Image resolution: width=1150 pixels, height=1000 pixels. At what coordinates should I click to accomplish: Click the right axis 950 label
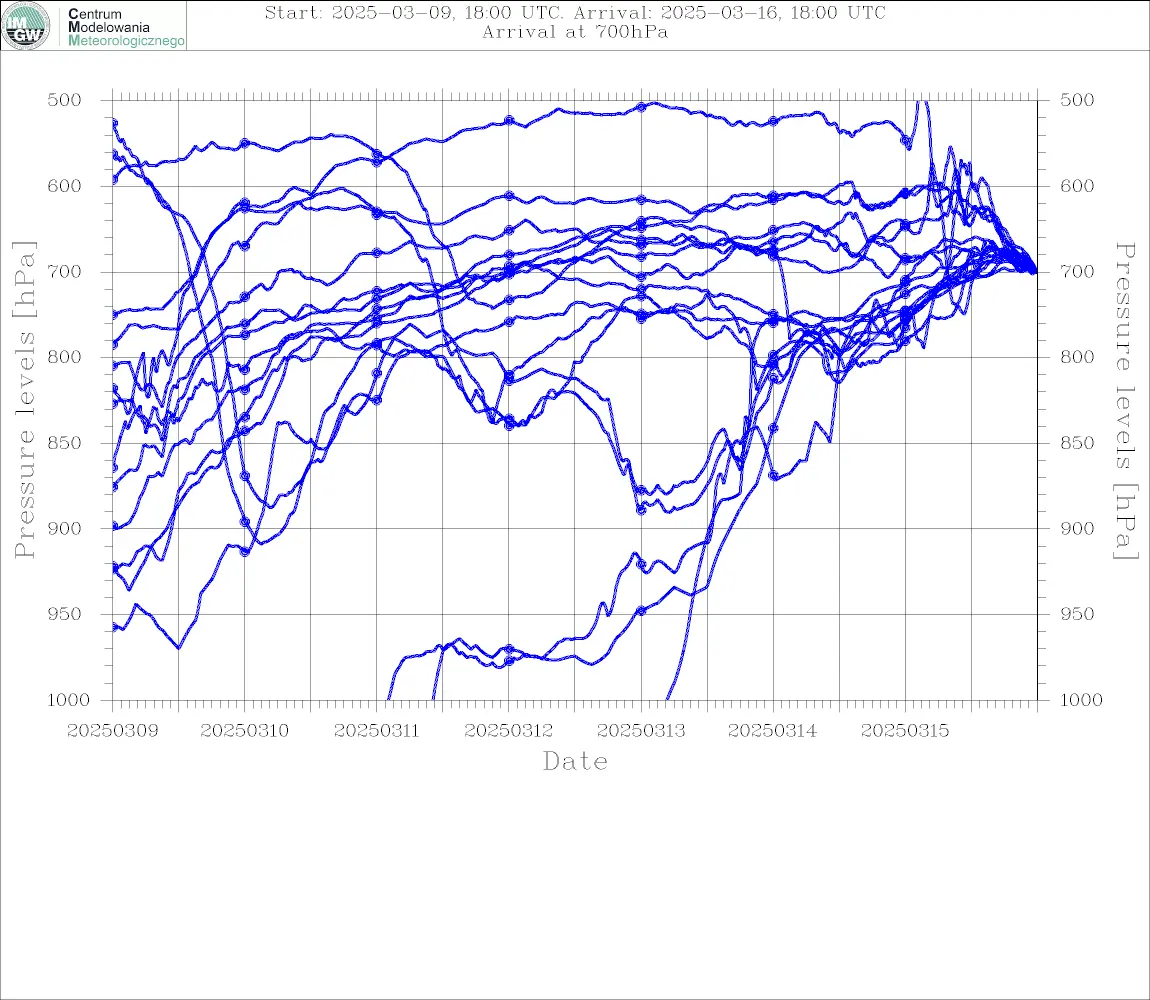click(1077, 614)
